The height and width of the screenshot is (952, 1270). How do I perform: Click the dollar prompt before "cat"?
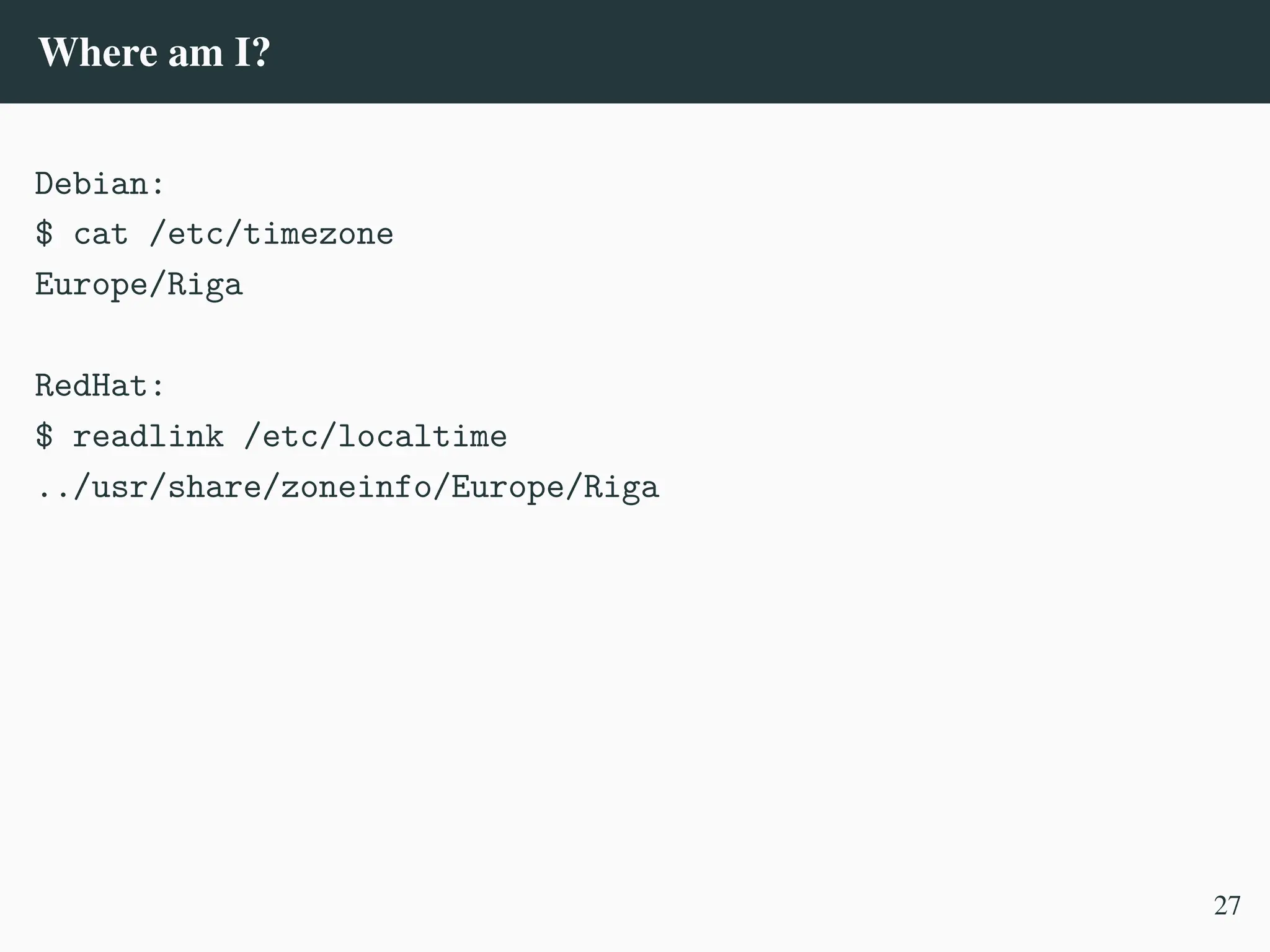point(44,234)
